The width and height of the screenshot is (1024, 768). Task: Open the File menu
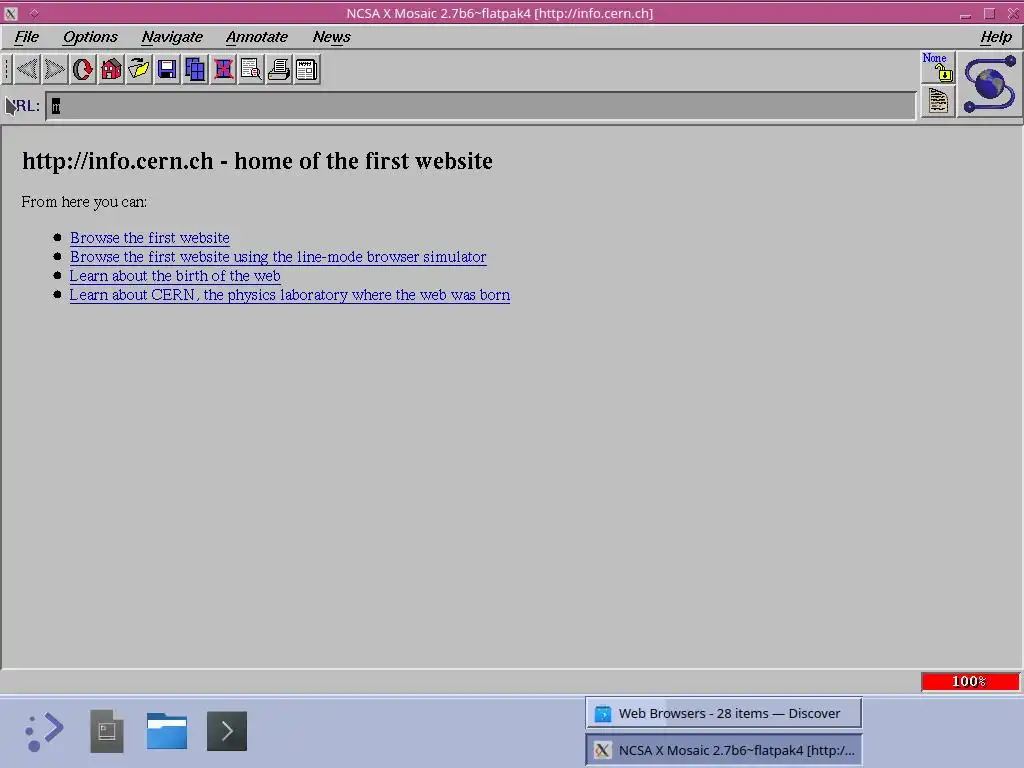pos(27,37)
